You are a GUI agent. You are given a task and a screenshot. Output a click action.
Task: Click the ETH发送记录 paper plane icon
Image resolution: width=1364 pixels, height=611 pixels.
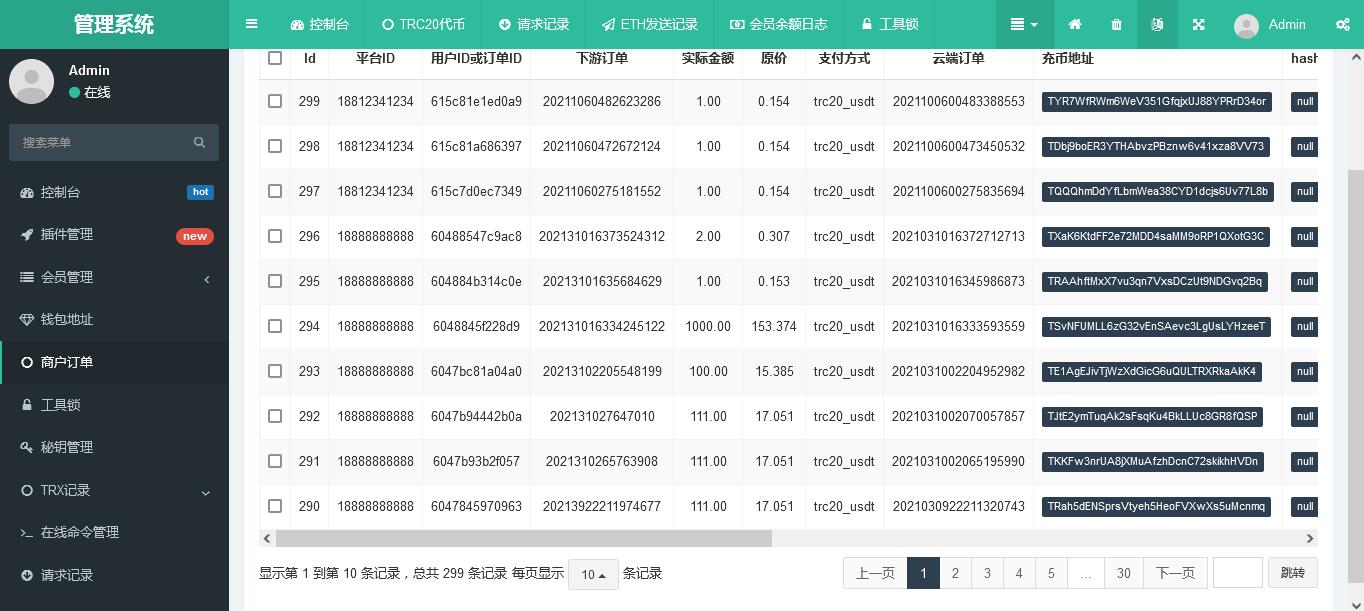pyautogui.click(x=606, y=23)
